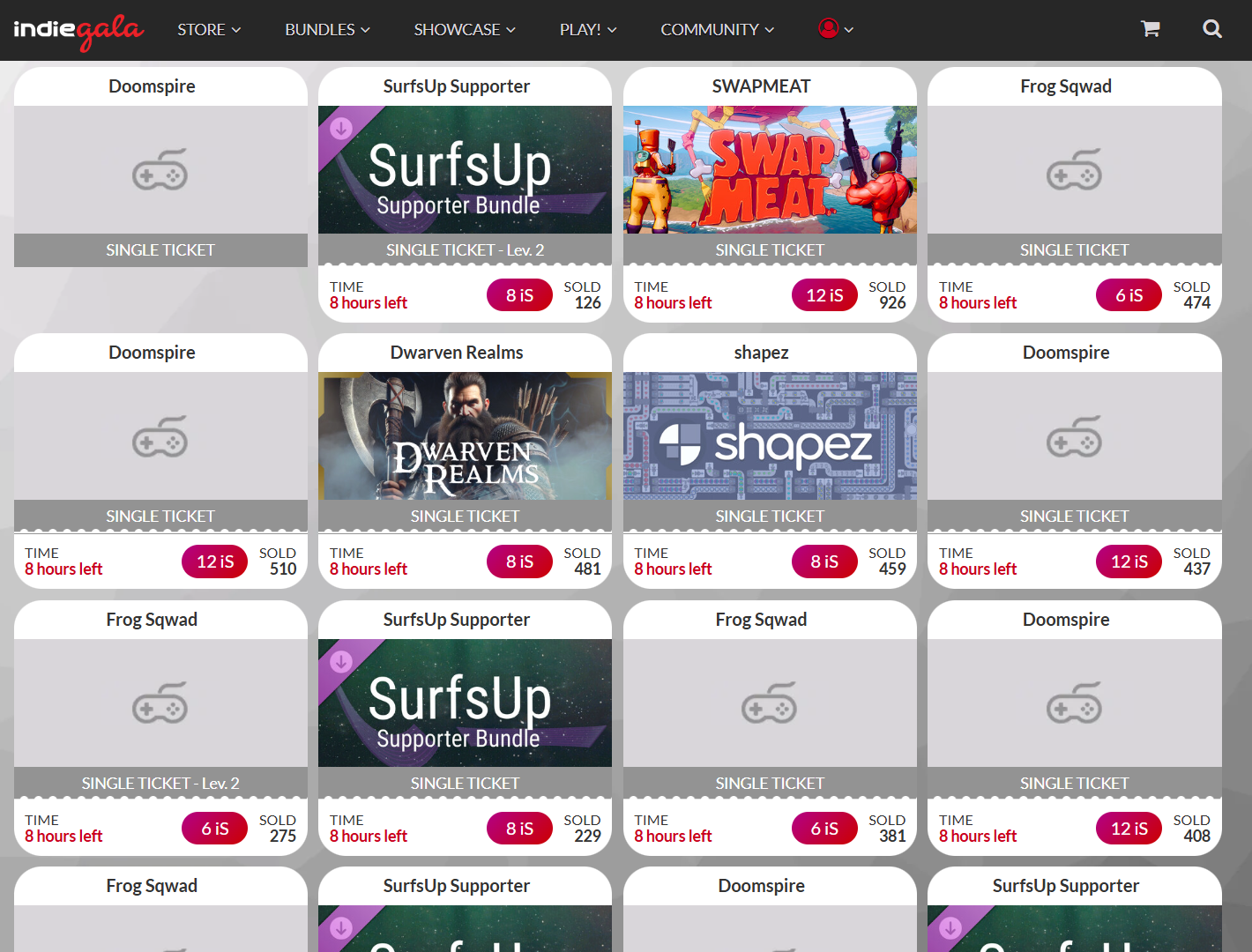Open the Frog Sqwad title on the 474-sold card
The image size is (1252, 952).
point(1066,86)
